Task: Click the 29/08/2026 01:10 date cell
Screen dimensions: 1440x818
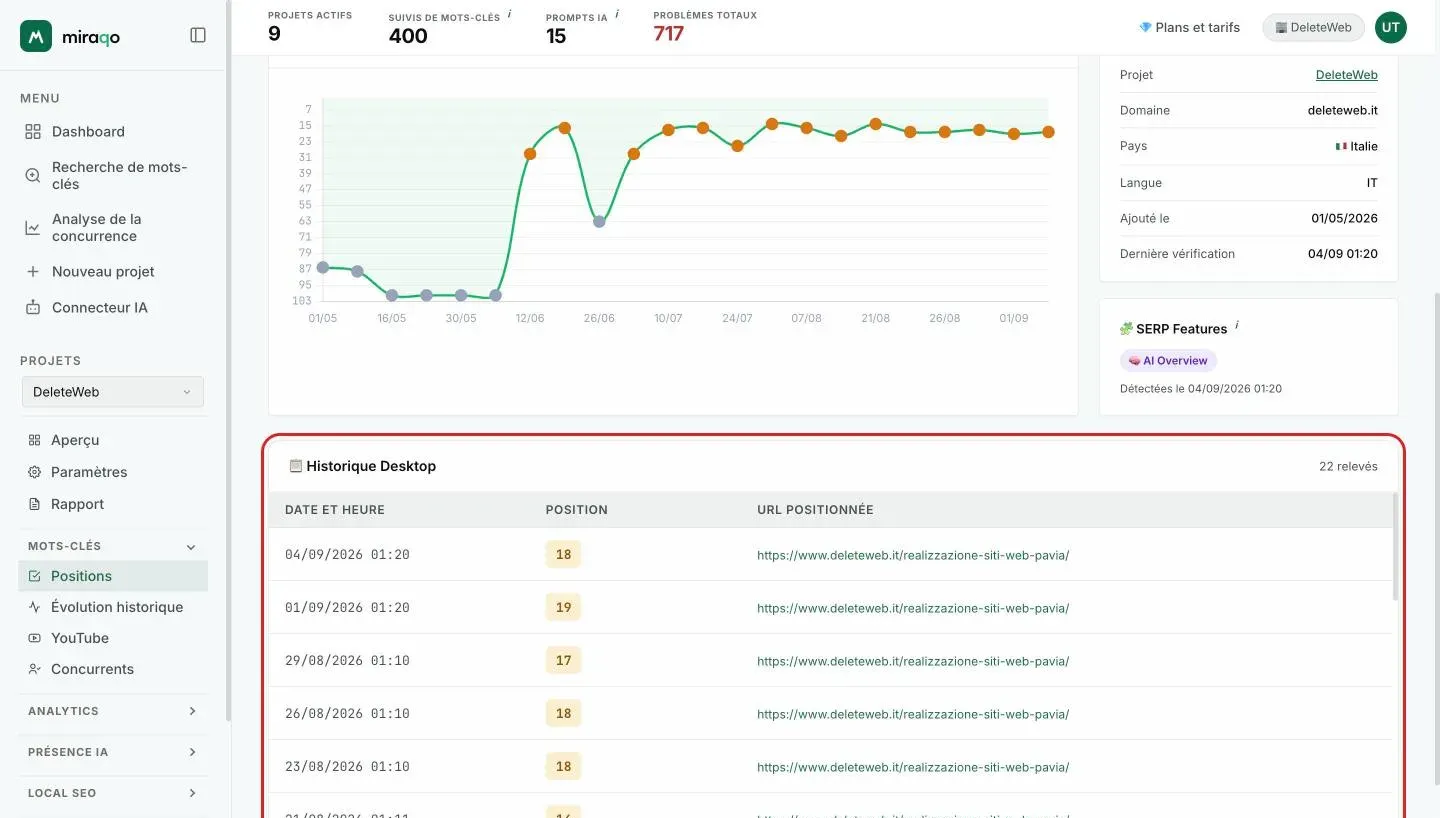Action: (347, 661)
